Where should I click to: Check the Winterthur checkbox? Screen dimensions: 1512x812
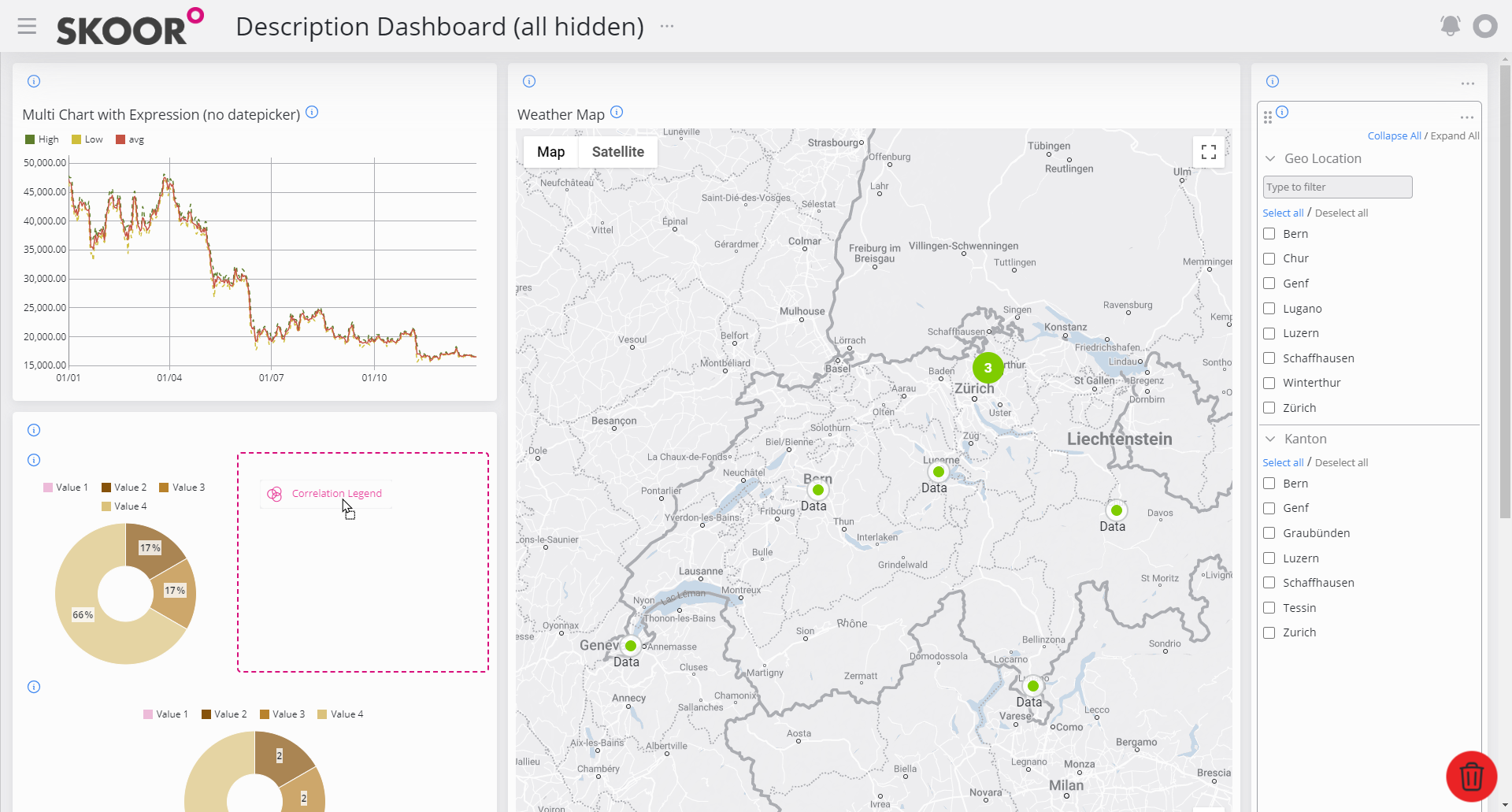pos(1269,383)
